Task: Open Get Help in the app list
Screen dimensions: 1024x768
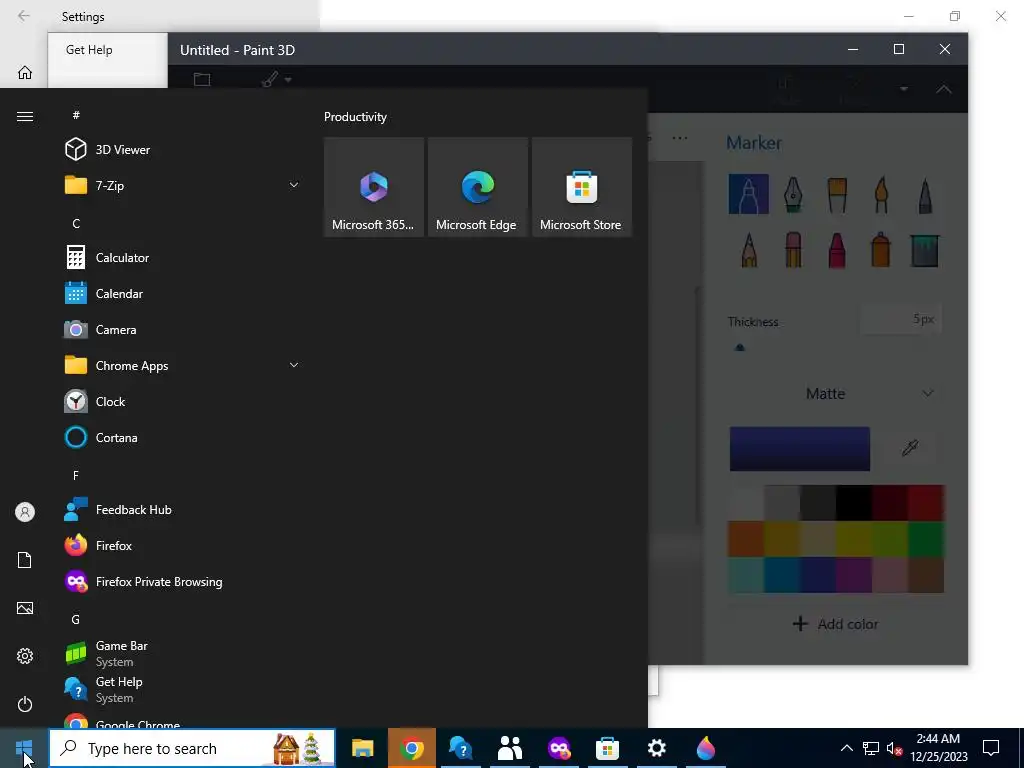Action: [x=182, y=689]
